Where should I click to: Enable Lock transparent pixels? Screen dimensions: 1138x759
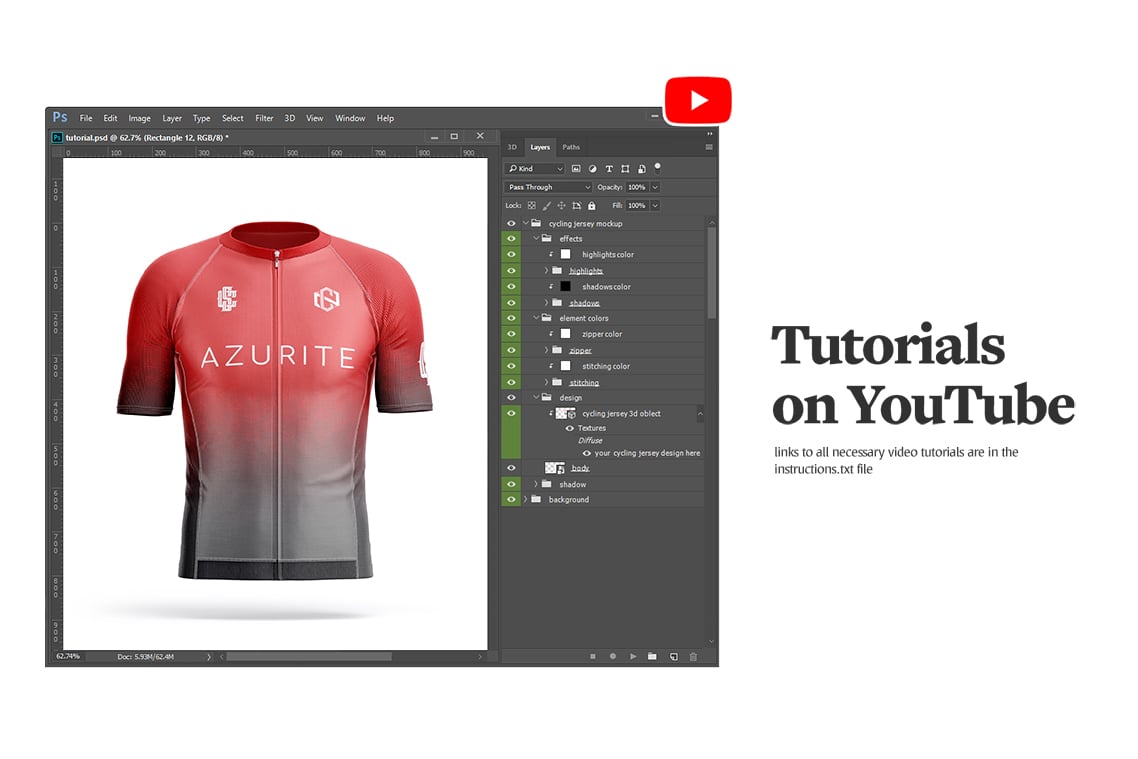pos(531,205)
